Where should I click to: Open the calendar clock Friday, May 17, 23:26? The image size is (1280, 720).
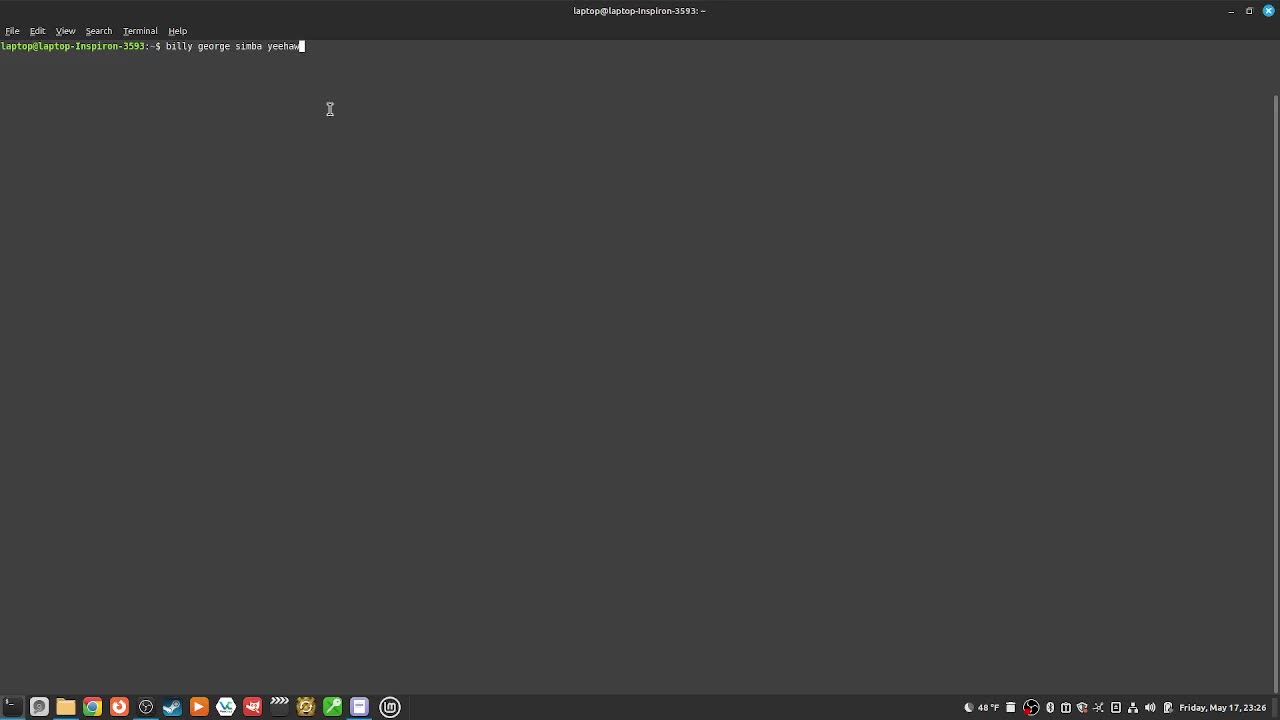[x=1223, y=708]
